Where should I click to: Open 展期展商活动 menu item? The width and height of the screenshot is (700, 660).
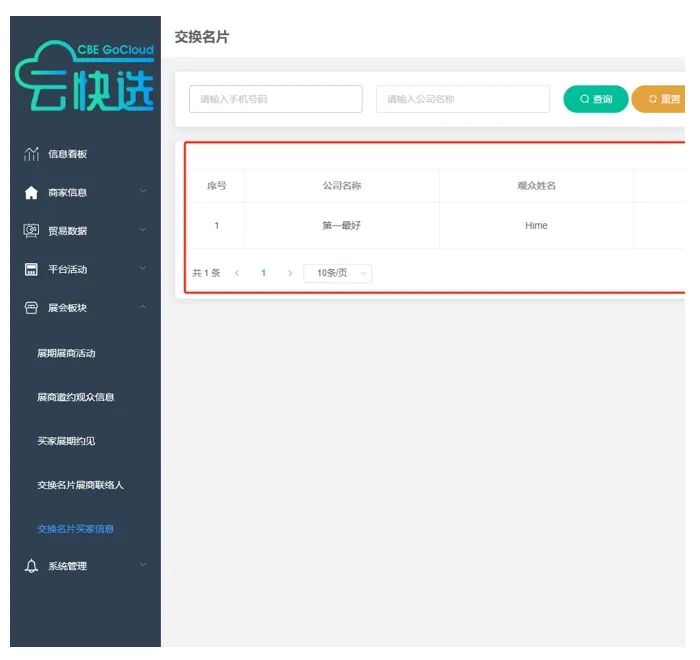tap(66, 353)
